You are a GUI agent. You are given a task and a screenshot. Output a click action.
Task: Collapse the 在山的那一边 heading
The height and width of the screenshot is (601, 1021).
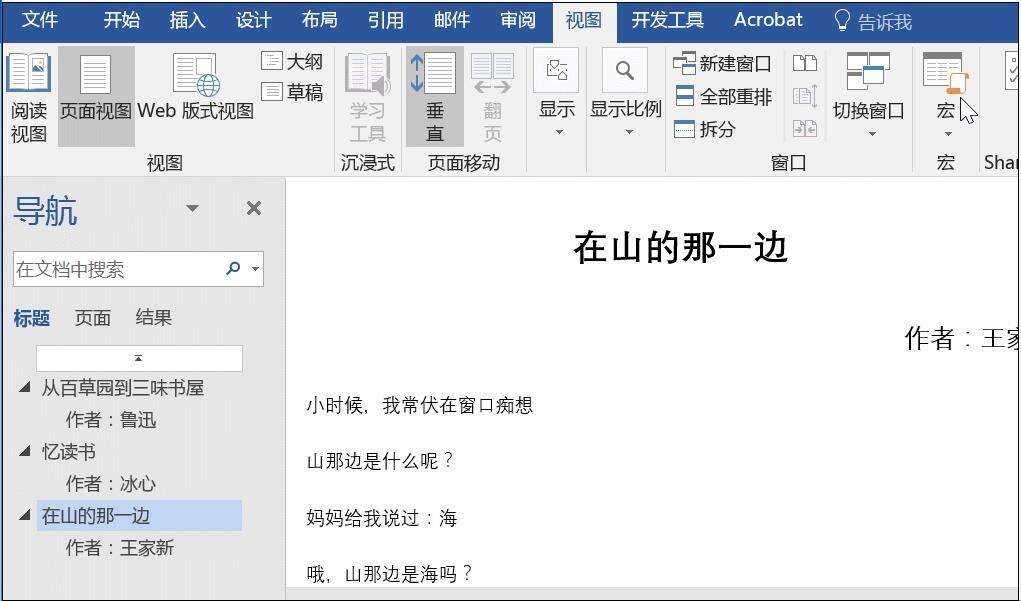tap(25, 515)
